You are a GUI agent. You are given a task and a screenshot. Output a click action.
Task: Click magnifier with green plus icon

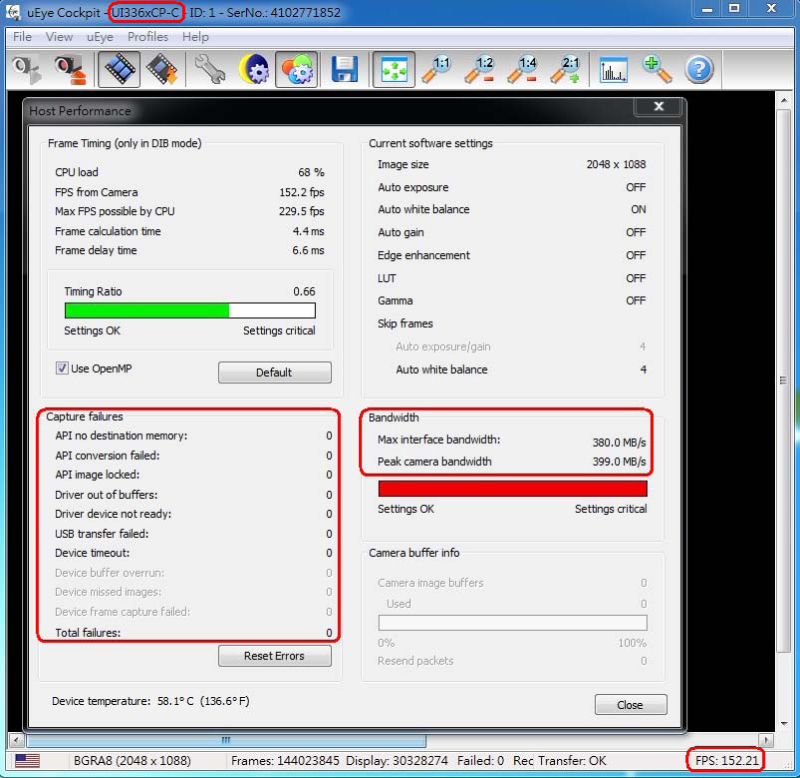pos(656,69)
